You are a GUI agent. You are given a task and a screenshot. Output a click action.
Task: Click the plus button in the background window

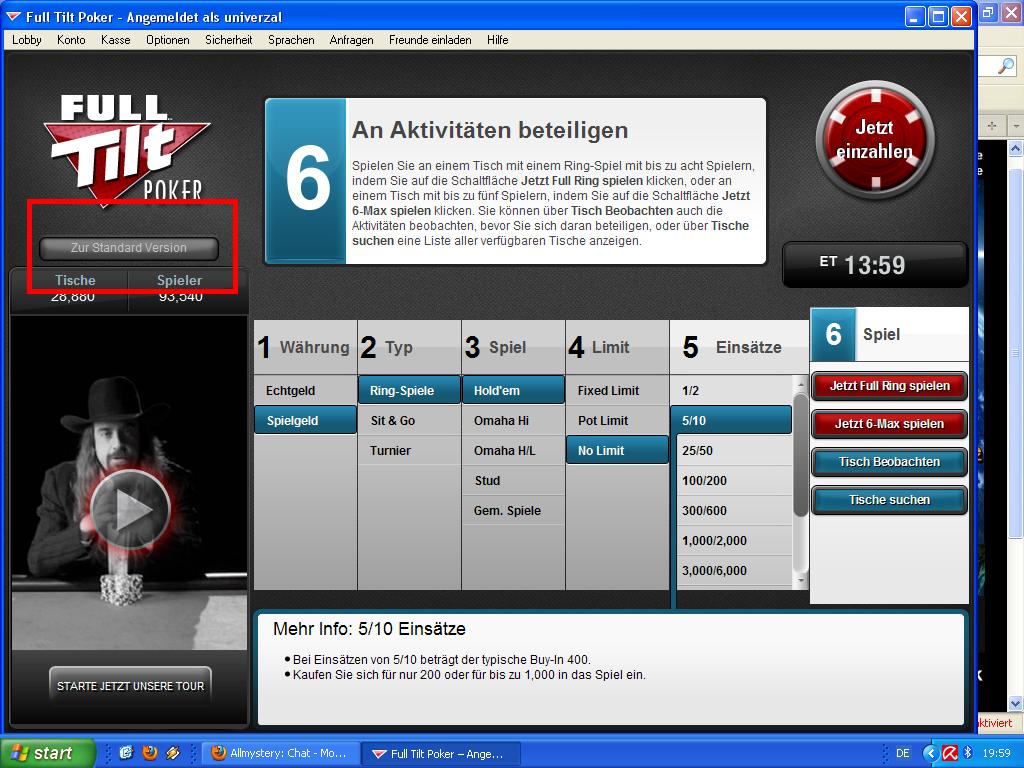coord(991,125)
